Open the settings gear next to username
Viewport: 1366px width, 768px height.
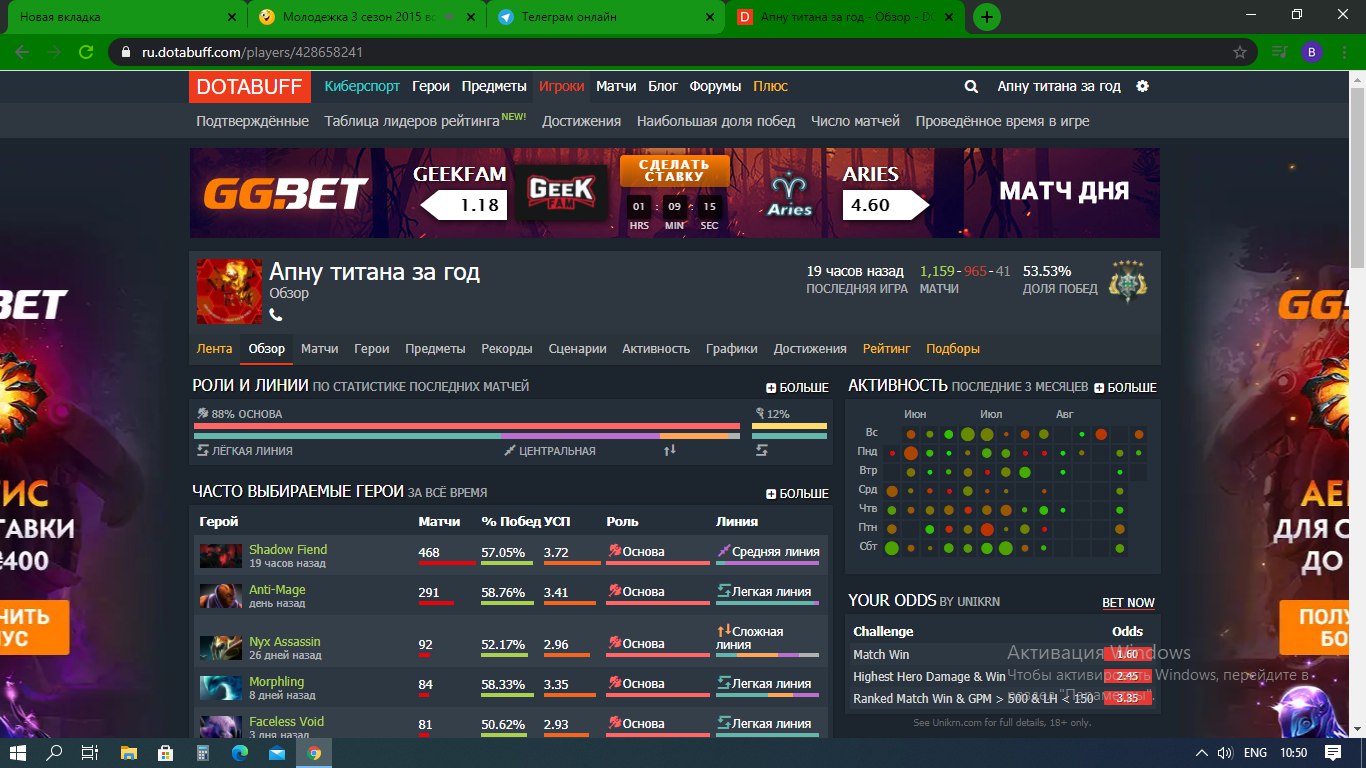click(1143, 86)
